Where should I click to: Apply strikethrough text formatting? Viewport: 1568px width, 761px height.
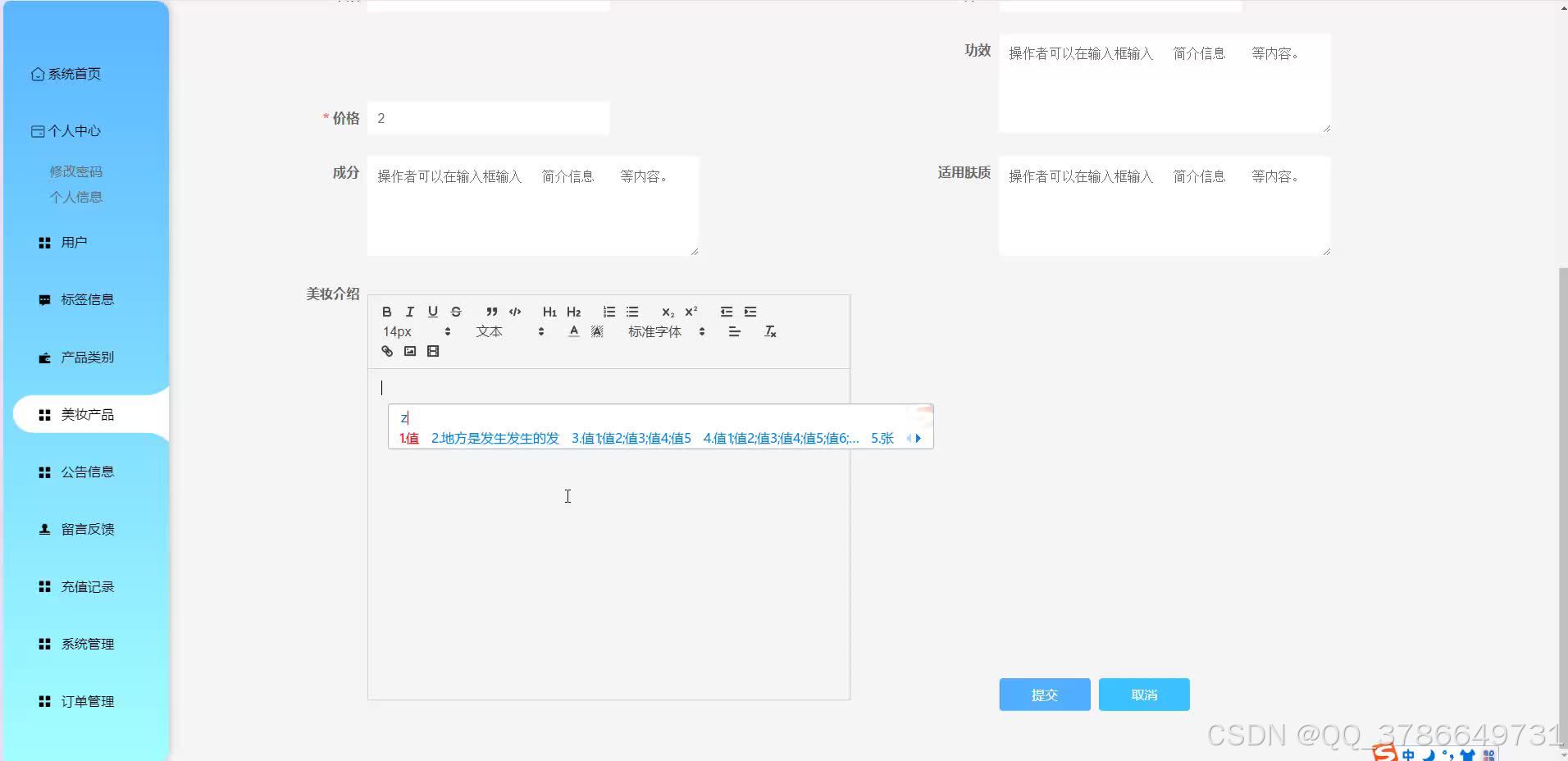(456, 312)
